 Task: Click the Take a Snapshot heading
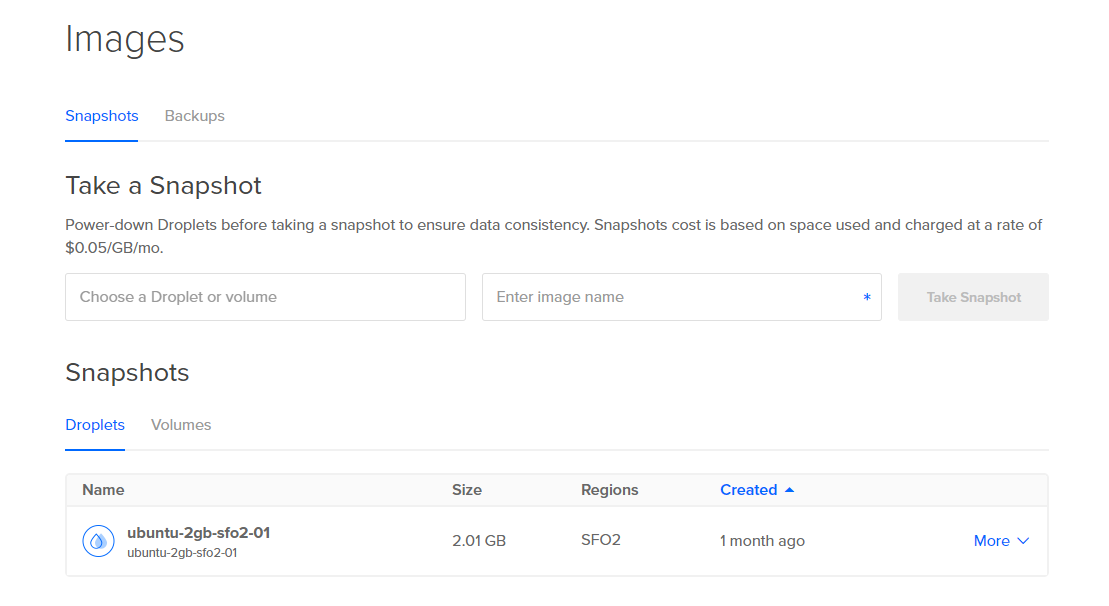tap(163, 185)
